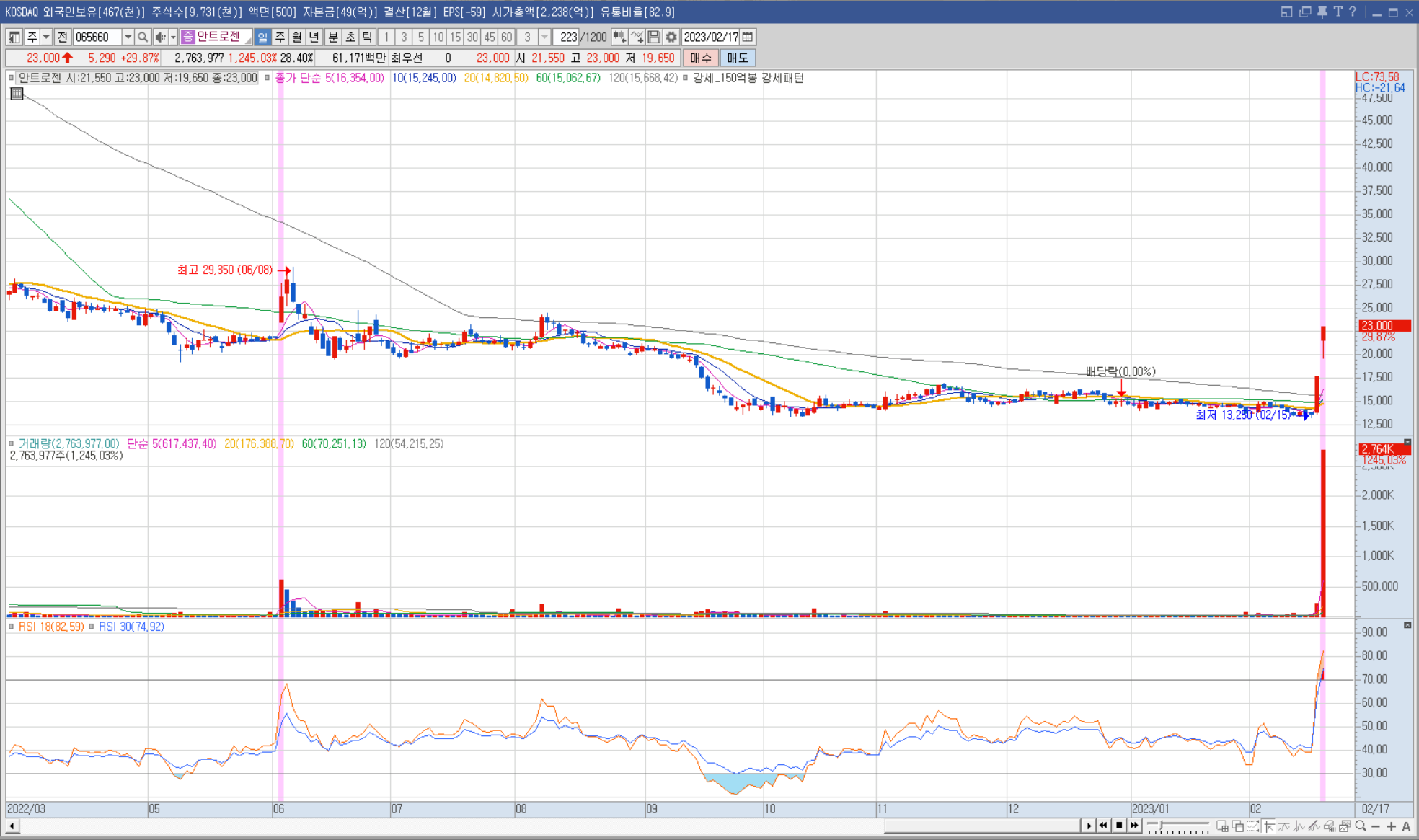Screen dimensions: 1419x840
Task: Switch to monthly 월 chart period
Action: [297, 37]
